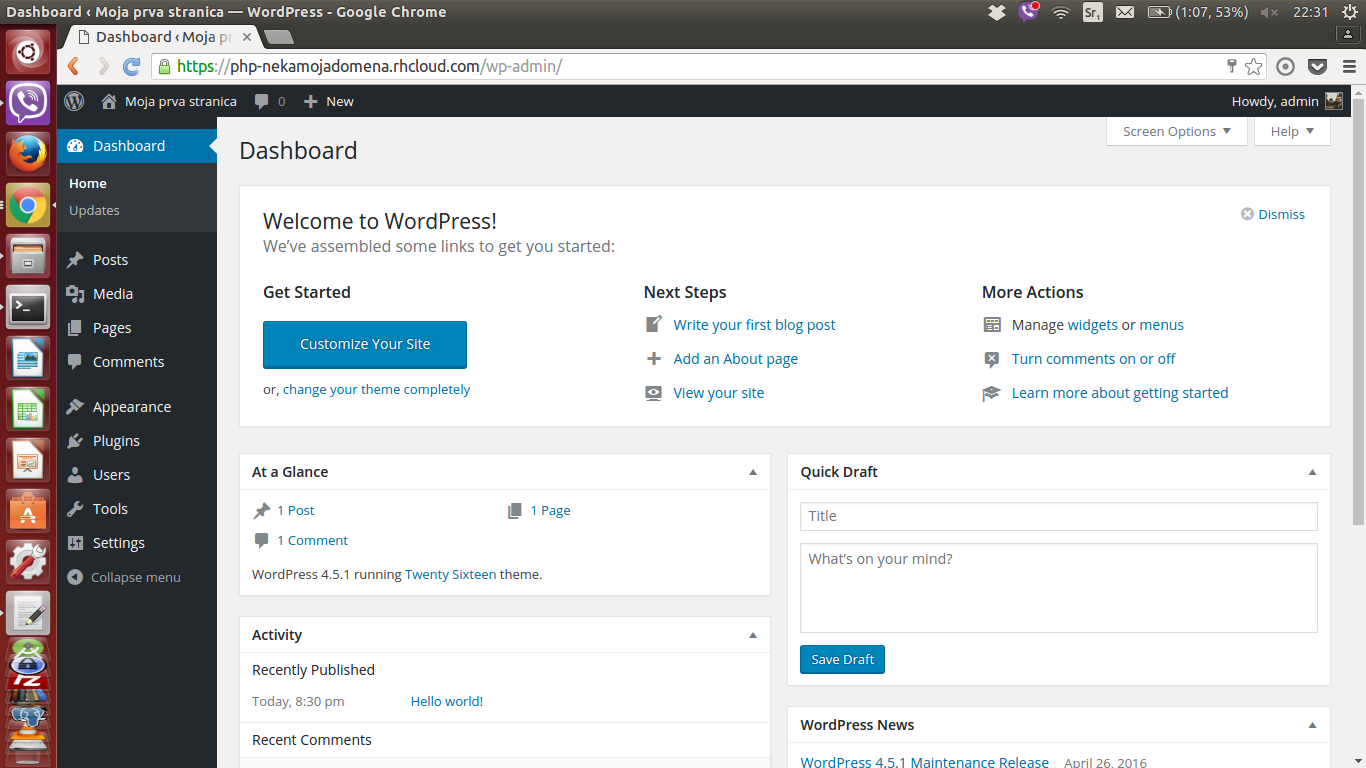
Task: Click the address bar URL
Action: point(369,66)
